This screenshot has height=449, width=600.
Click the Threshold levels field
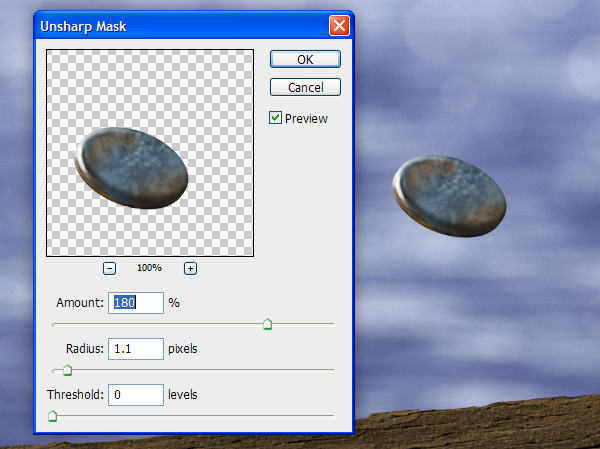(x=136, y=395)
